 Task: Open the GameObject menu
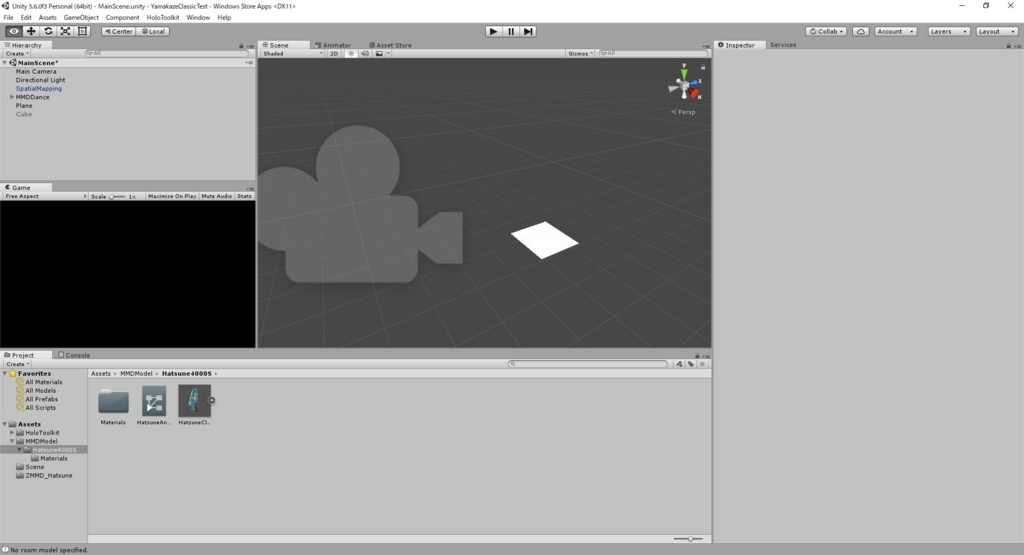pos(81,18)
